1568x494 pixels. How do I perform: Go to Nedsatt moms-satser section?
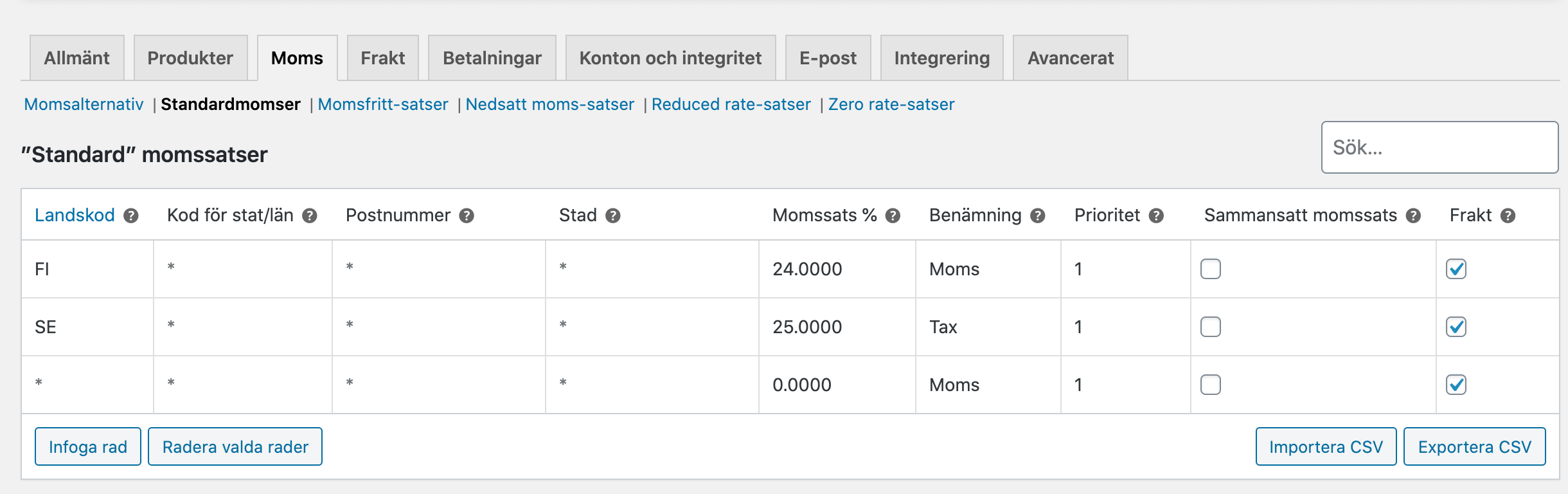coord(550,104)
